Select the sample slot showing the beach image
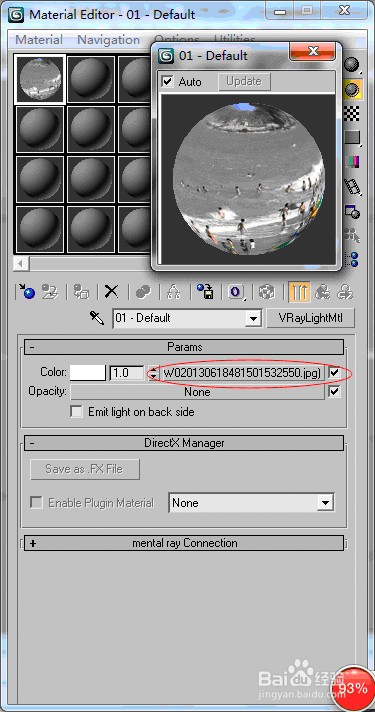375x712 pixels. (x=40, y=79)
